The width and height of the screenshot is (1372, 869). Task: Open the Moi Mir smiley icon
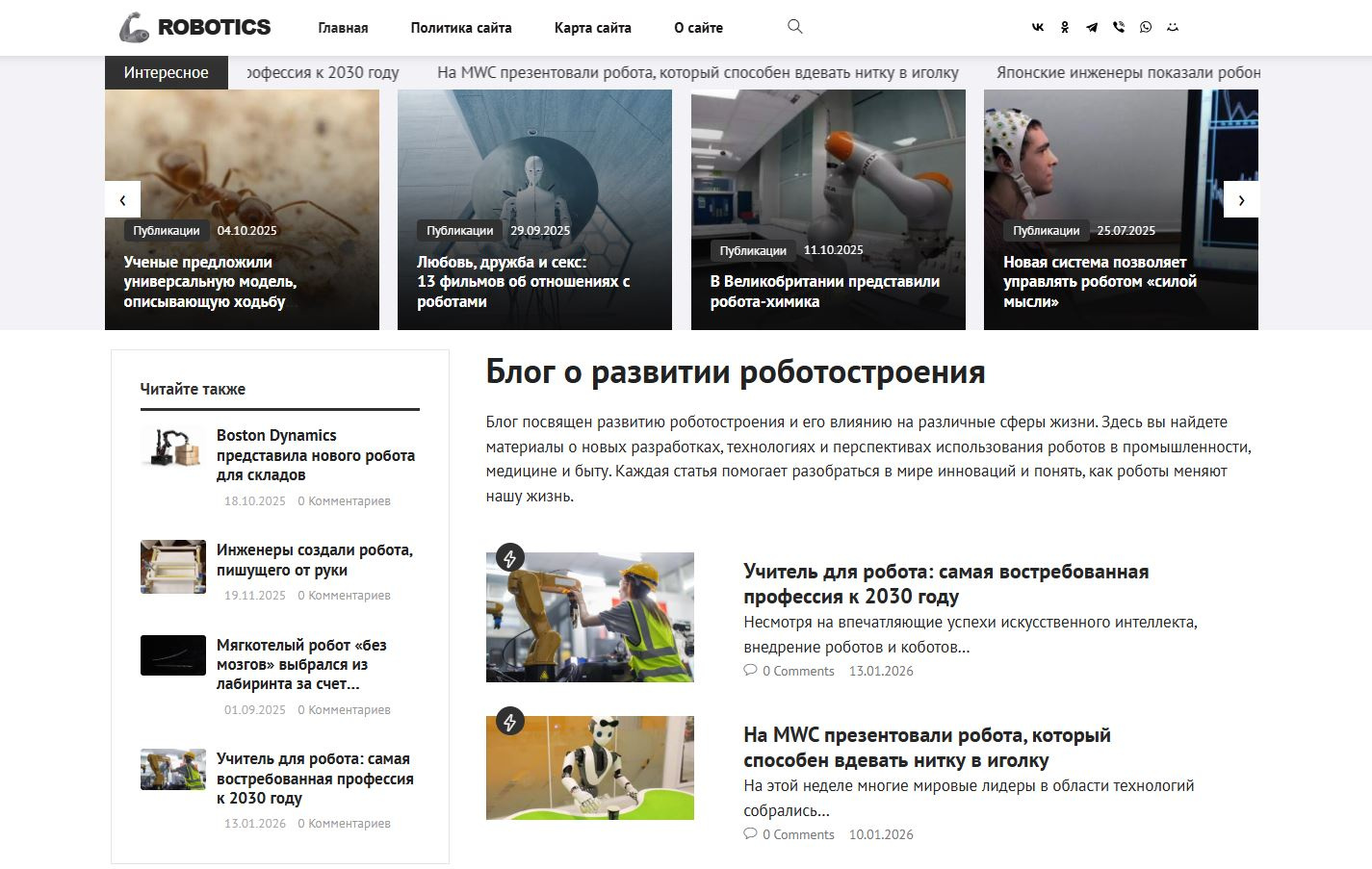coord(1173,27)
